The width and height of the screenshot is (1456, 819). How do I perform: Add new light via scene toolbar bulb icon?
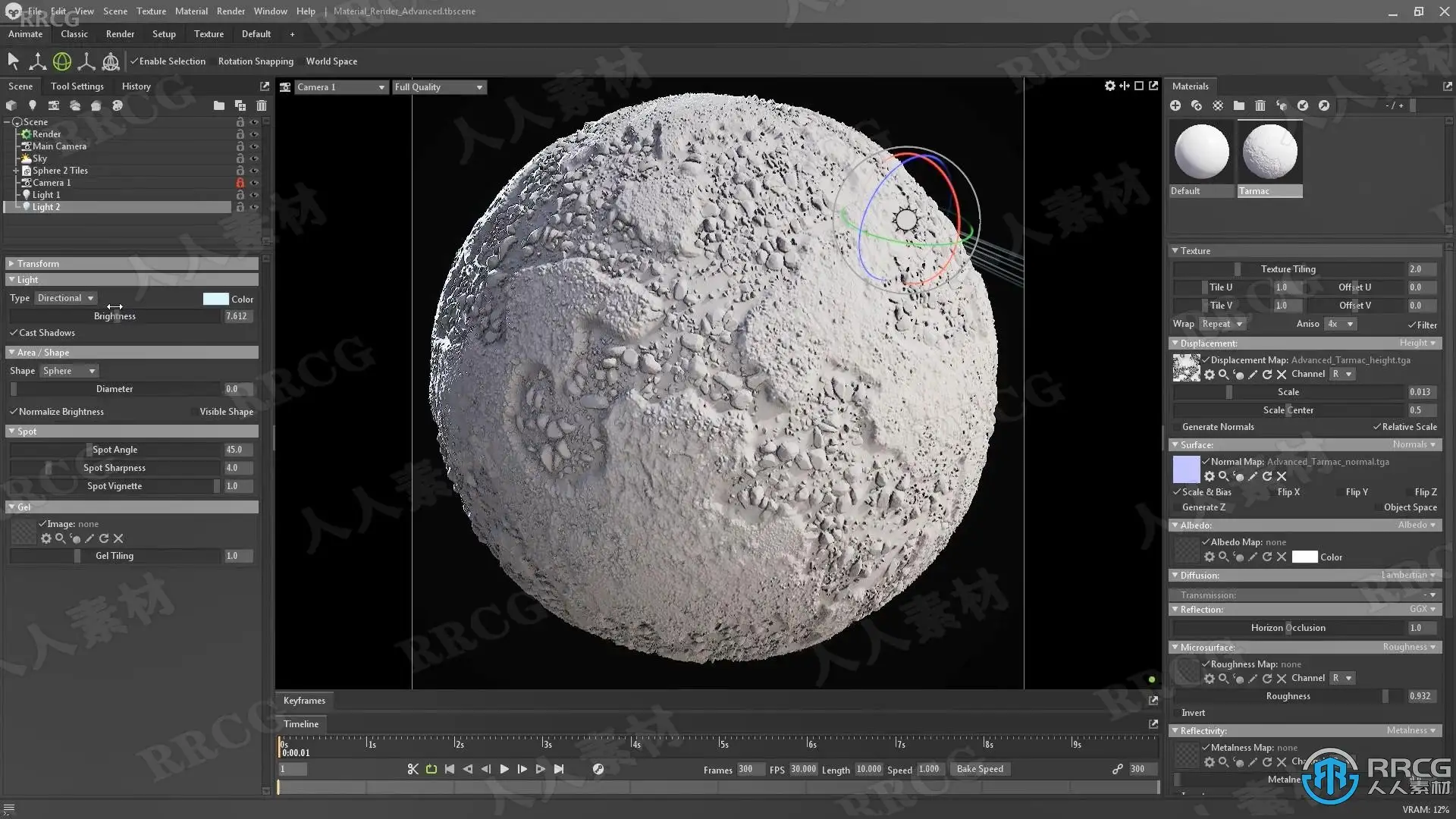[32, 105]
